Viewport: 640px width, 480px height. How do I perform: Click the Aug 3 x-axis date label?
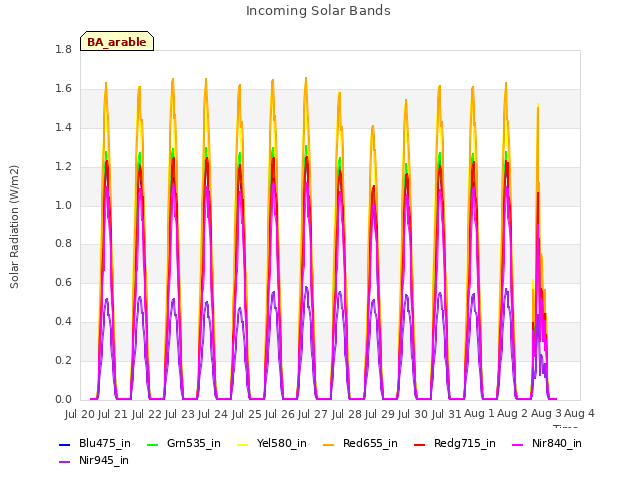click(x=546, y=413)
